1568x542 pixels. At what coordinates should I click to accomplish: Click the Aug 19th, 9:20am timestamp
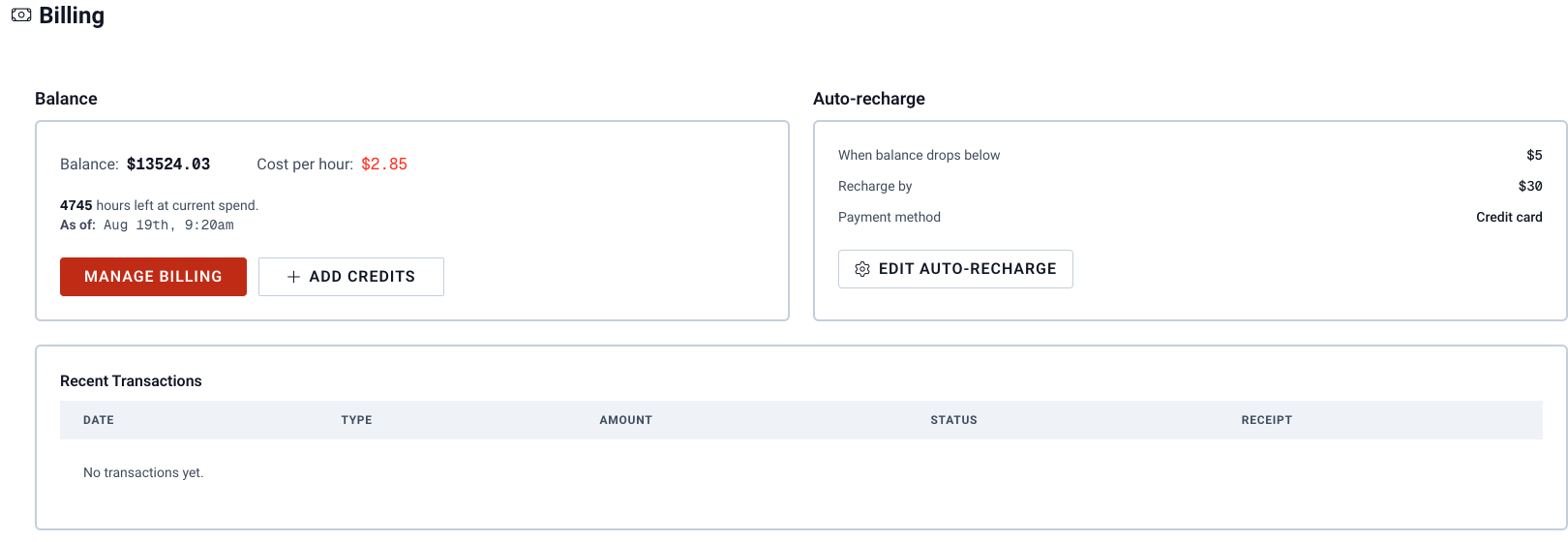pyautogui.click(x=168, y=226)
